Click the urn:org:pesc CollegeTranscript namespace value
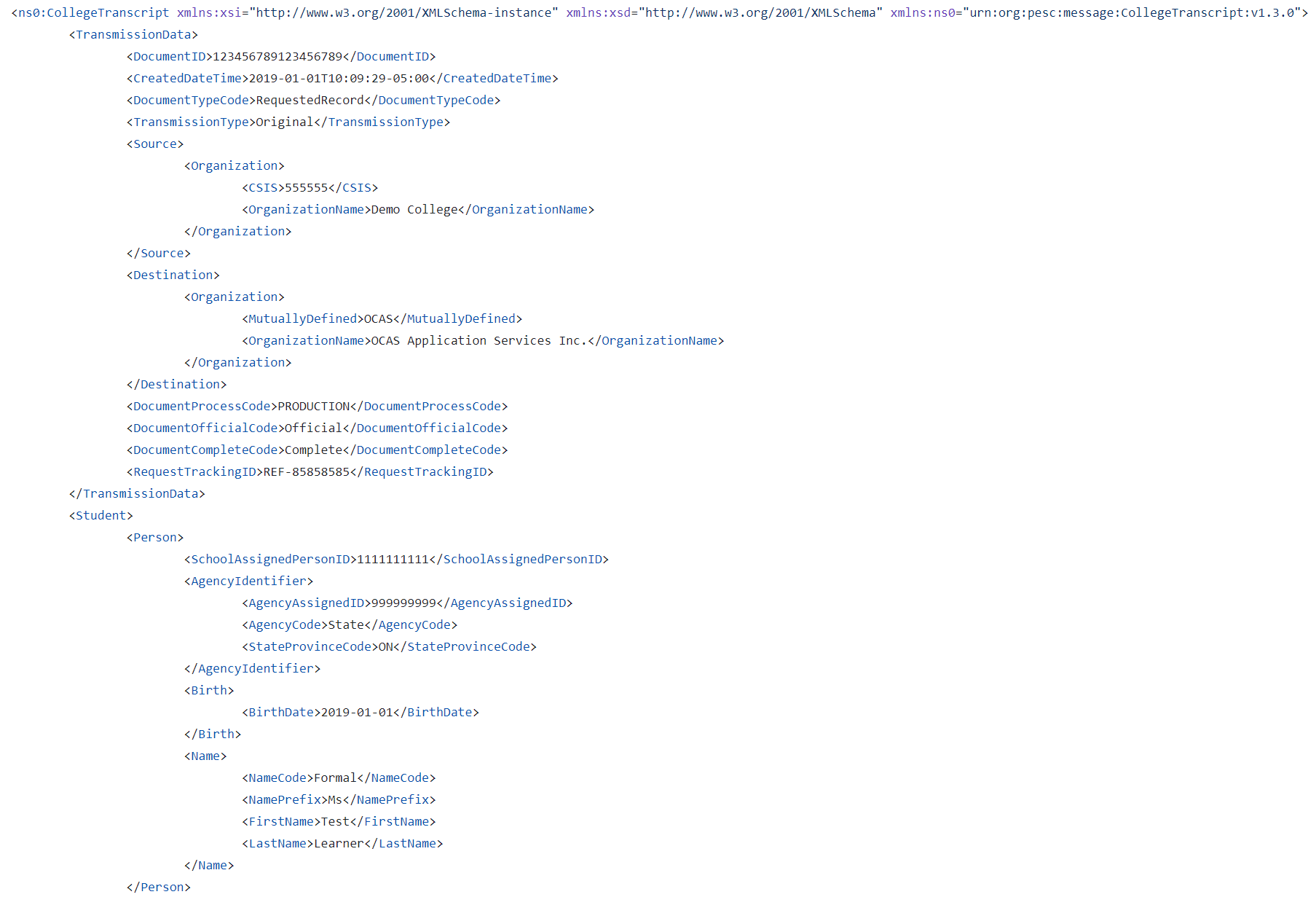 tap(1132, 12)
